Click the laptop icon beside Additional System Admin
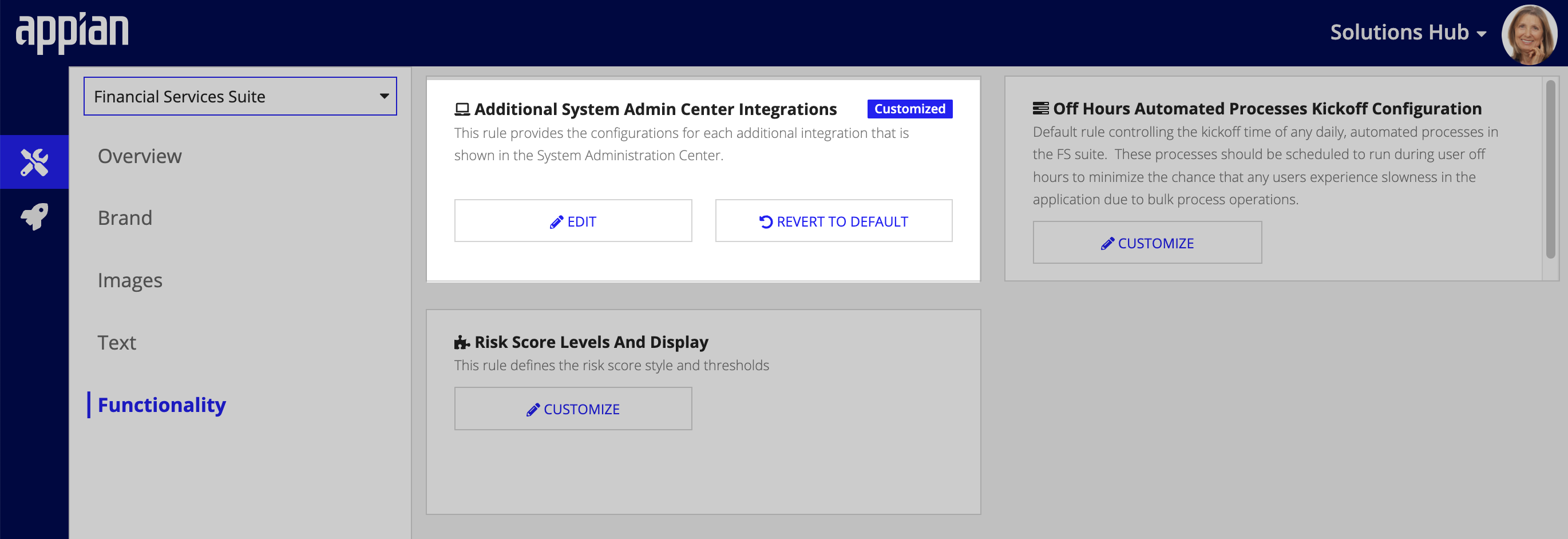 click(462, 109)
